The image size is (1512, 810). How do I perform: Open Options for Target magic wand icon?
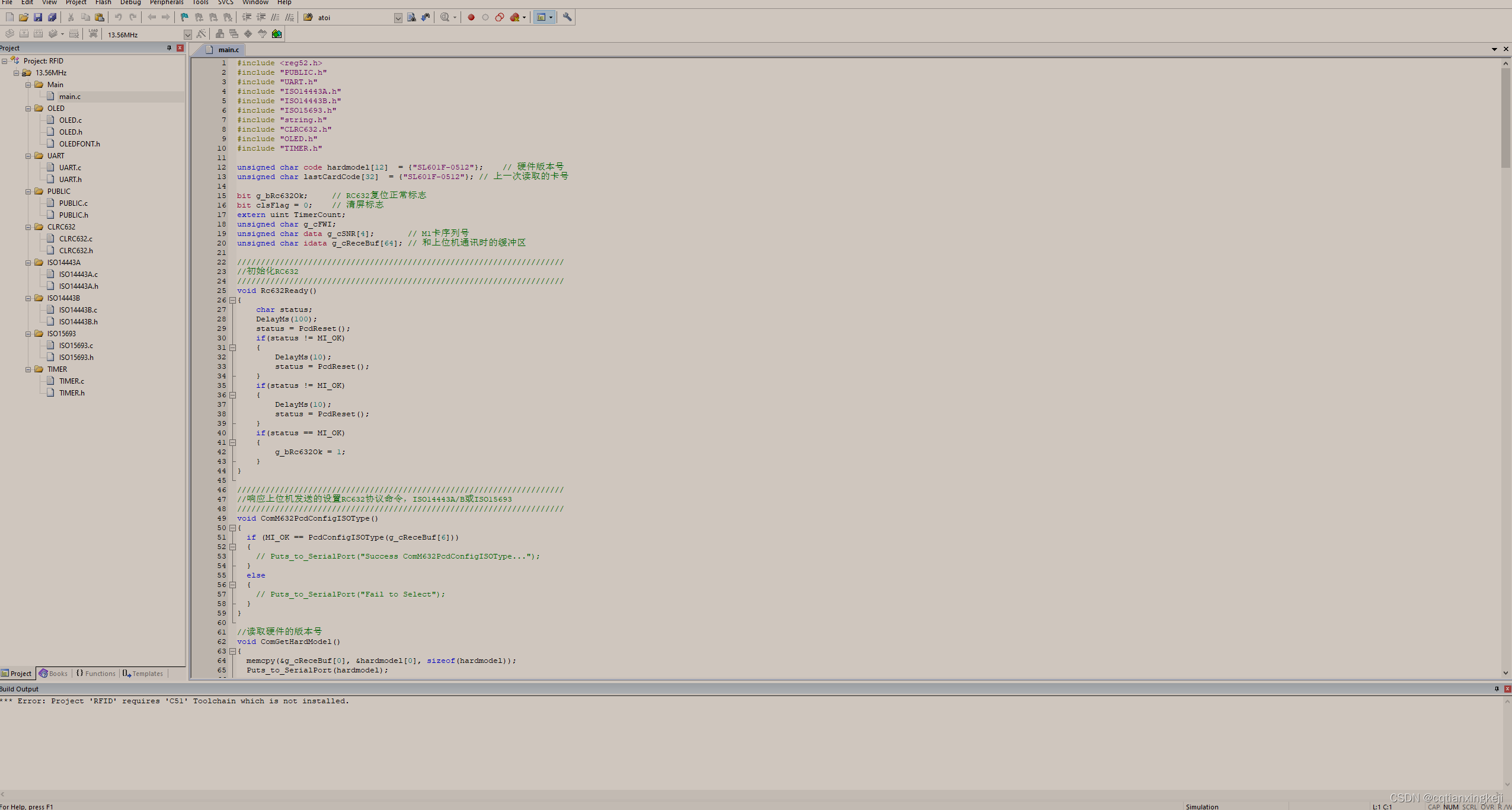coord(202,34)
